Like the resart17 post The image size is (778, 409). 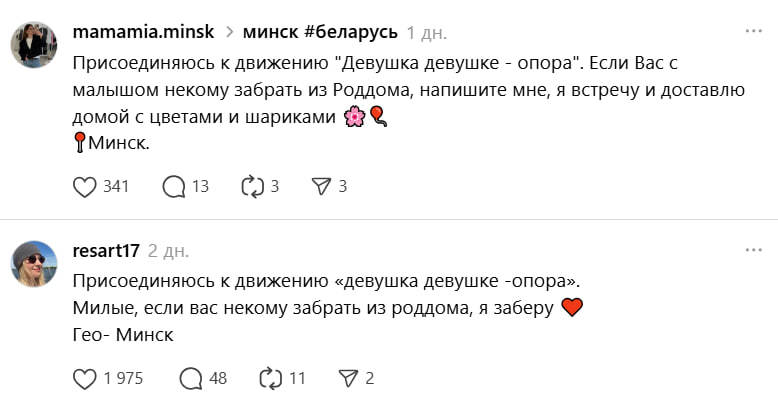click(x=86, y=378)
